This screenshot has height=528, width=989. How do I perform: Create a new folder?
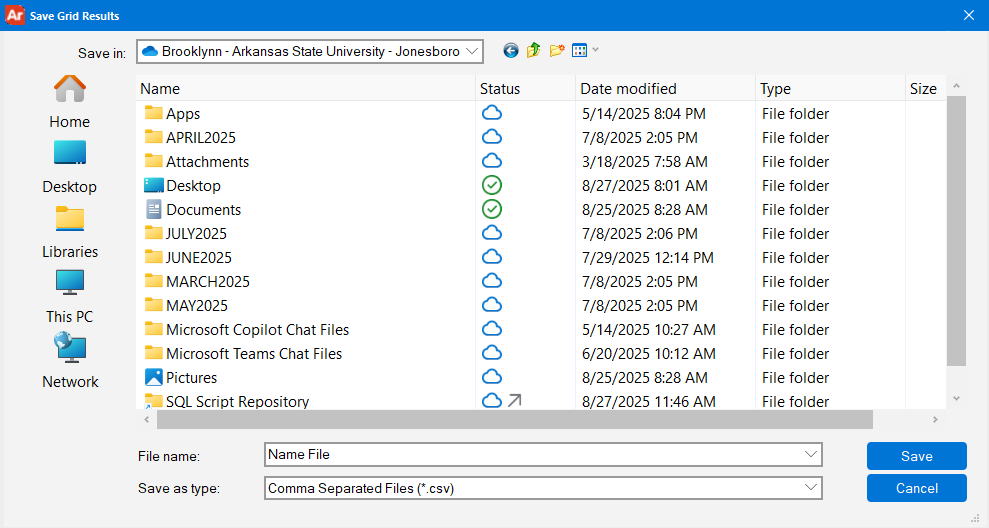coord(556,50)
